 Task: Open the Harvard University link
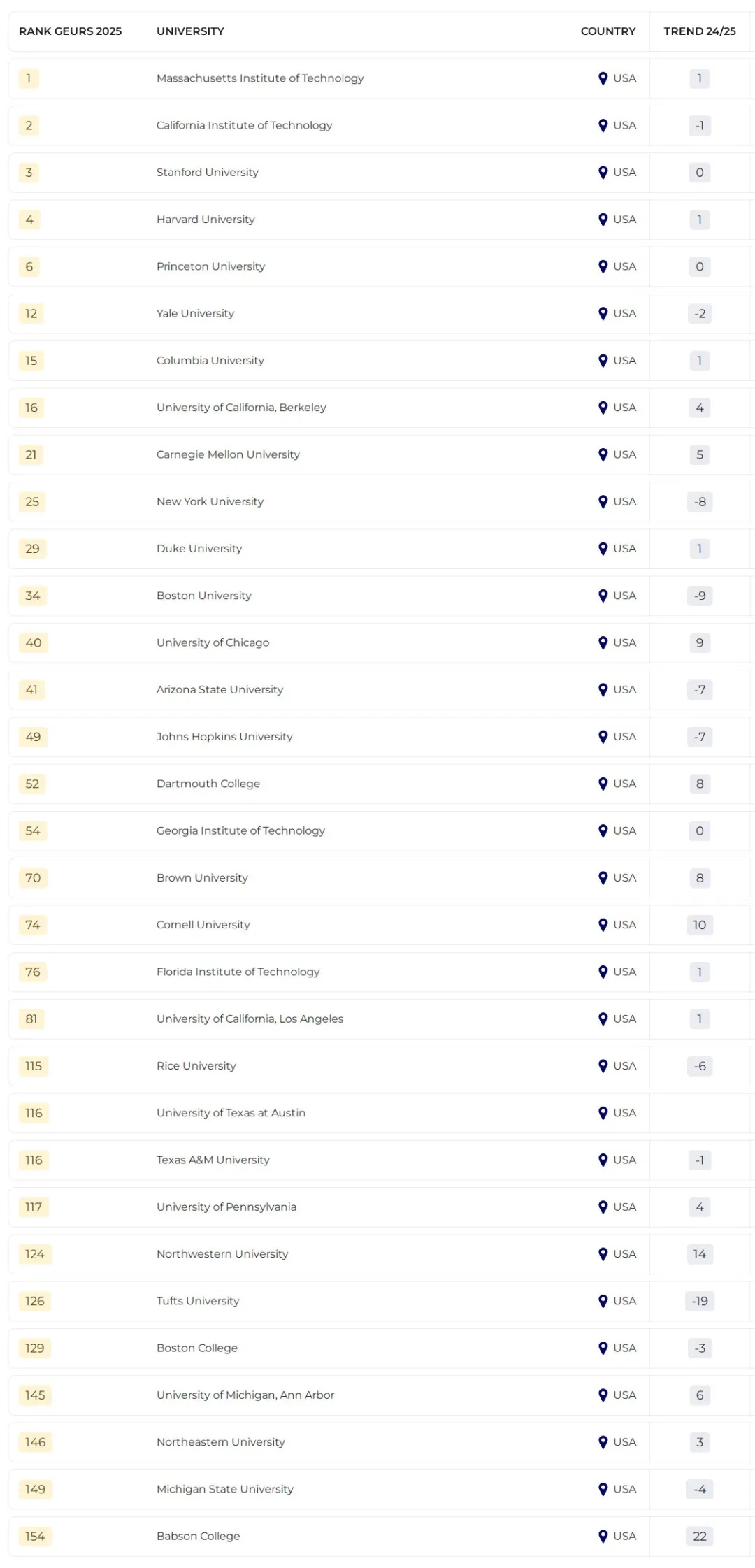[206, 220]
